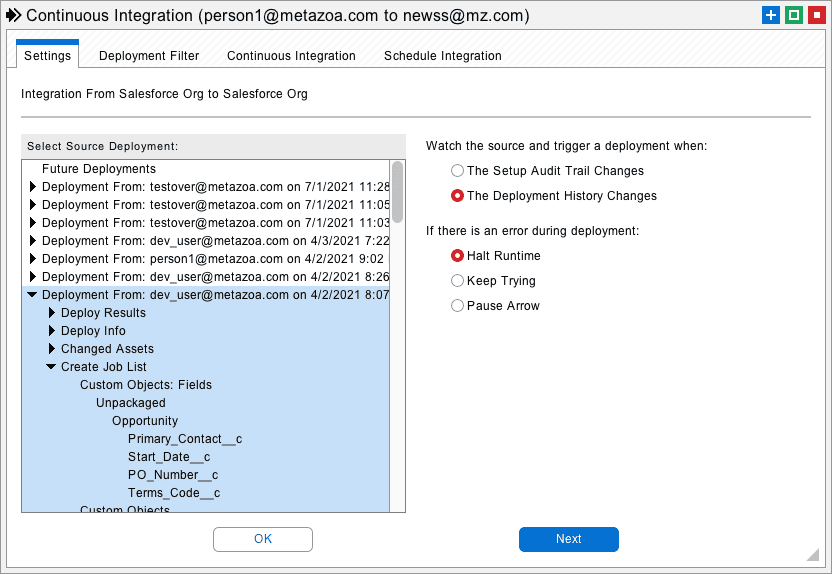832x574 pixels.
Task: Collapse the dev_user 4/2/2021 8:07 deployment
Action: pos(32,294)
